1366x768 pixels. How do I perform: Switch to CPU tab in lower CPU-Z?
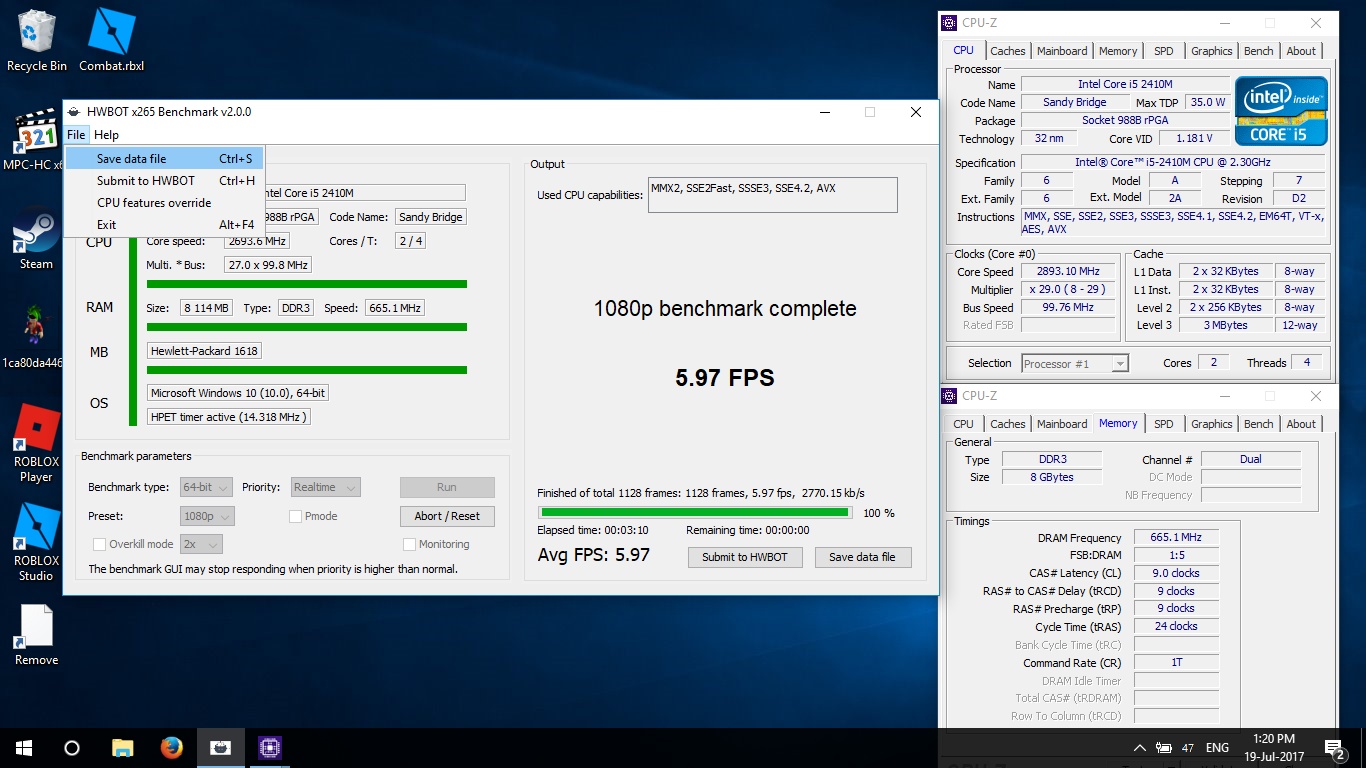963,424
